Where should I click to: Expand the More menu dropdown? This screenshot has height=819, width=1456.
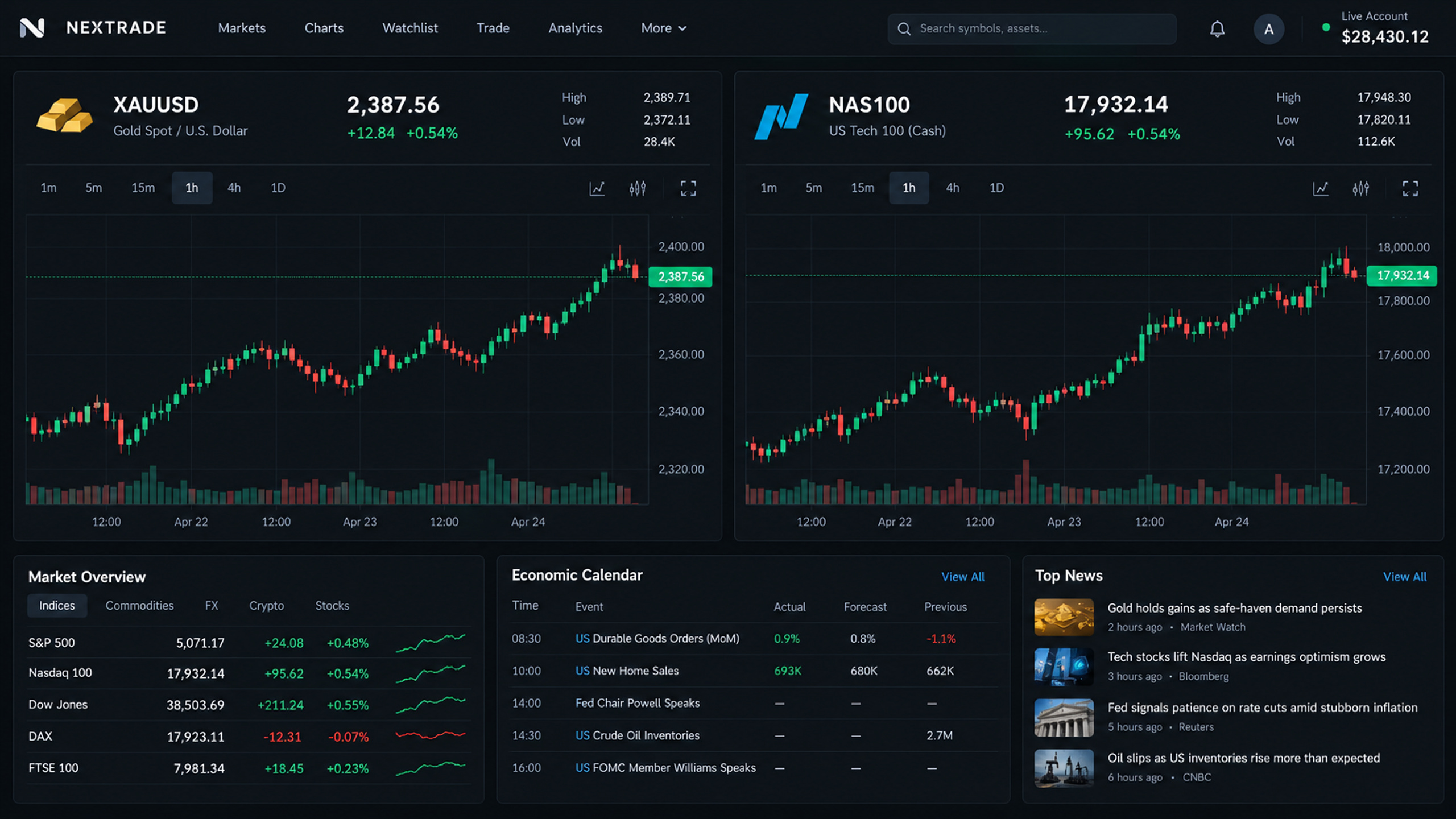pyautogui.click(x=664, y=28)
